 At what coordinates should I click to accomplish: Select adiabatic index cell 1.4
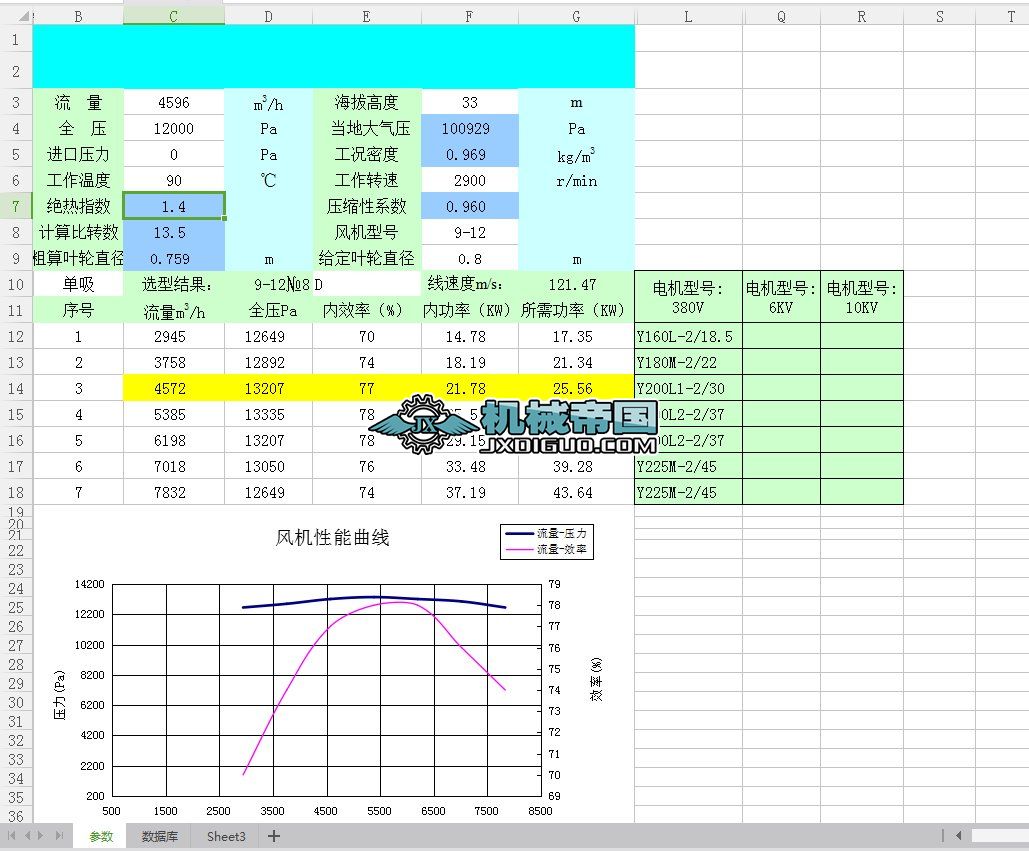coord(174,207)
